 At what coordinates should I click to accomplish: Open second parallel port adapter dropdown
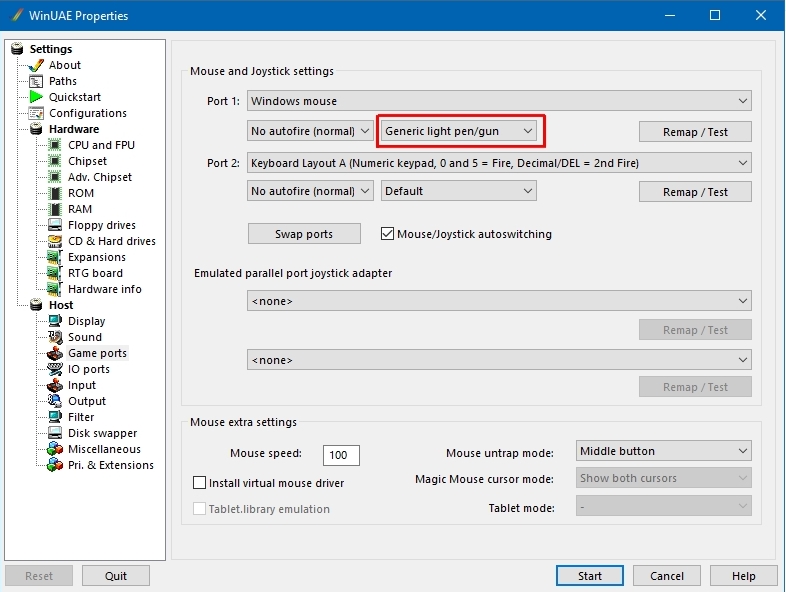coord(499,360)
